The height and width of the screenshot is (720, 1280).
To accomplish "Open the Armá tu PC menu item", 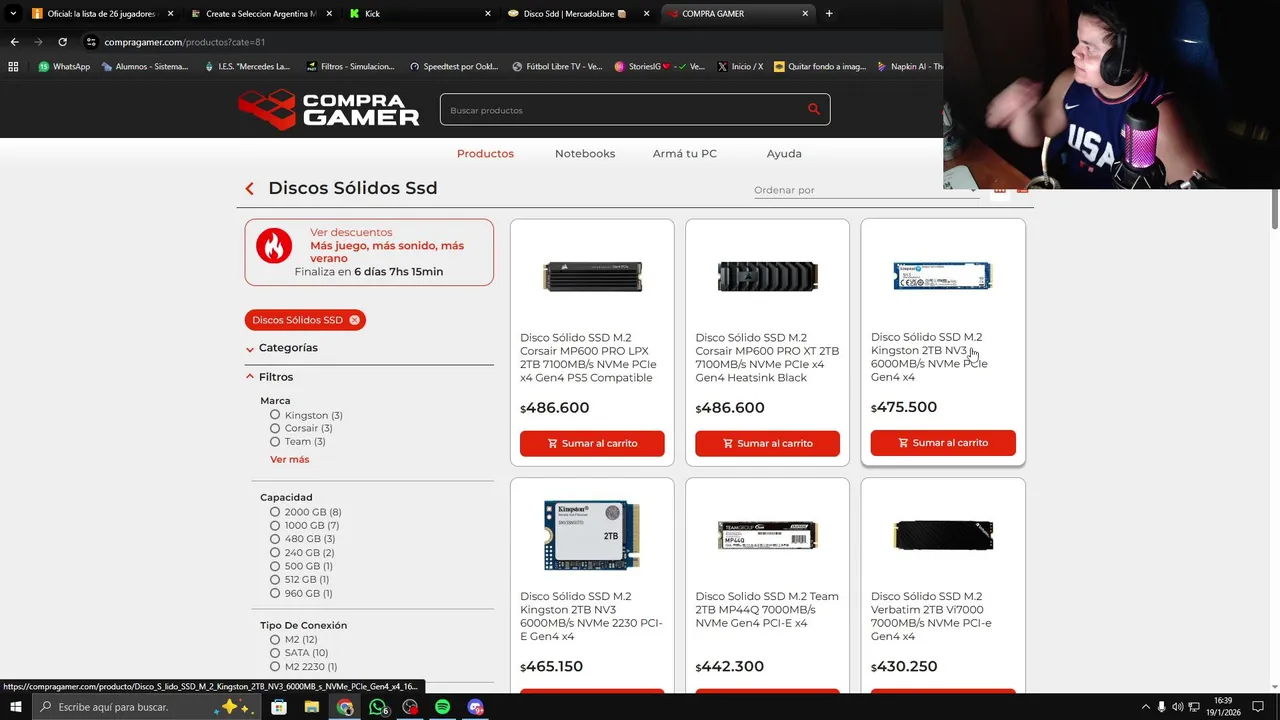I will point(685,153).
